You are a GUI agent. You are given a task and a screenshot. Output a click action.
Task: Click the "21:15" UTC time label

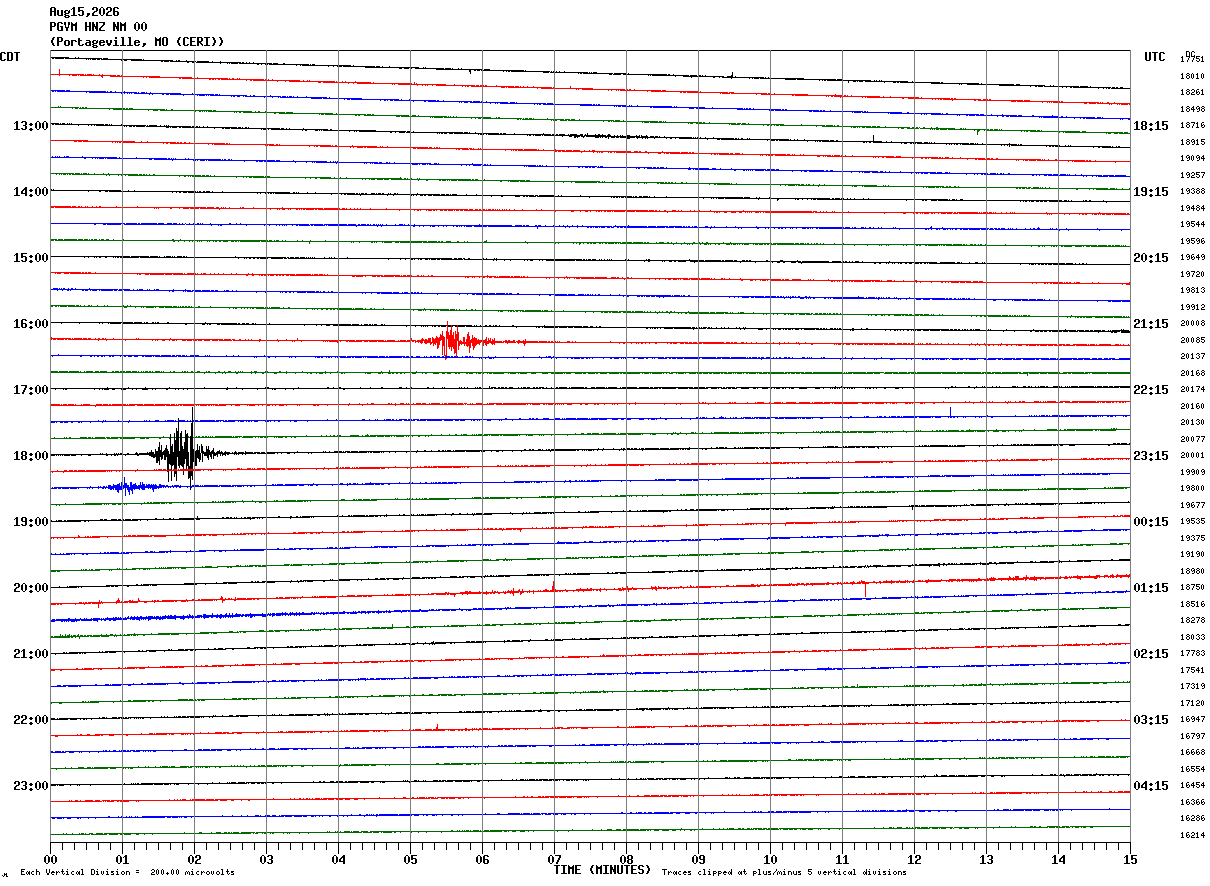1151,324
